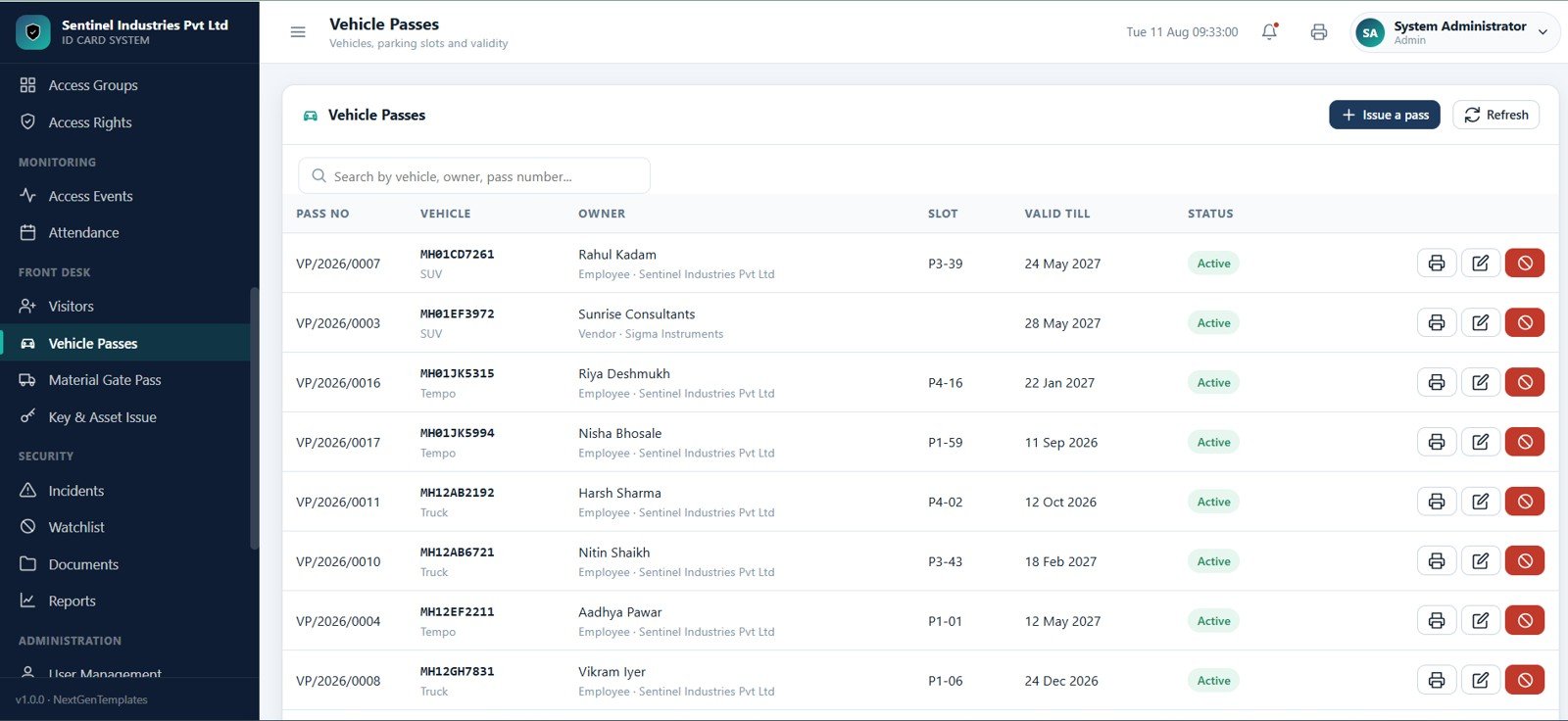This screenshot has width=1568, height=721.
Task: Open Access Rights in the sidebar
Action: (125, 122)
